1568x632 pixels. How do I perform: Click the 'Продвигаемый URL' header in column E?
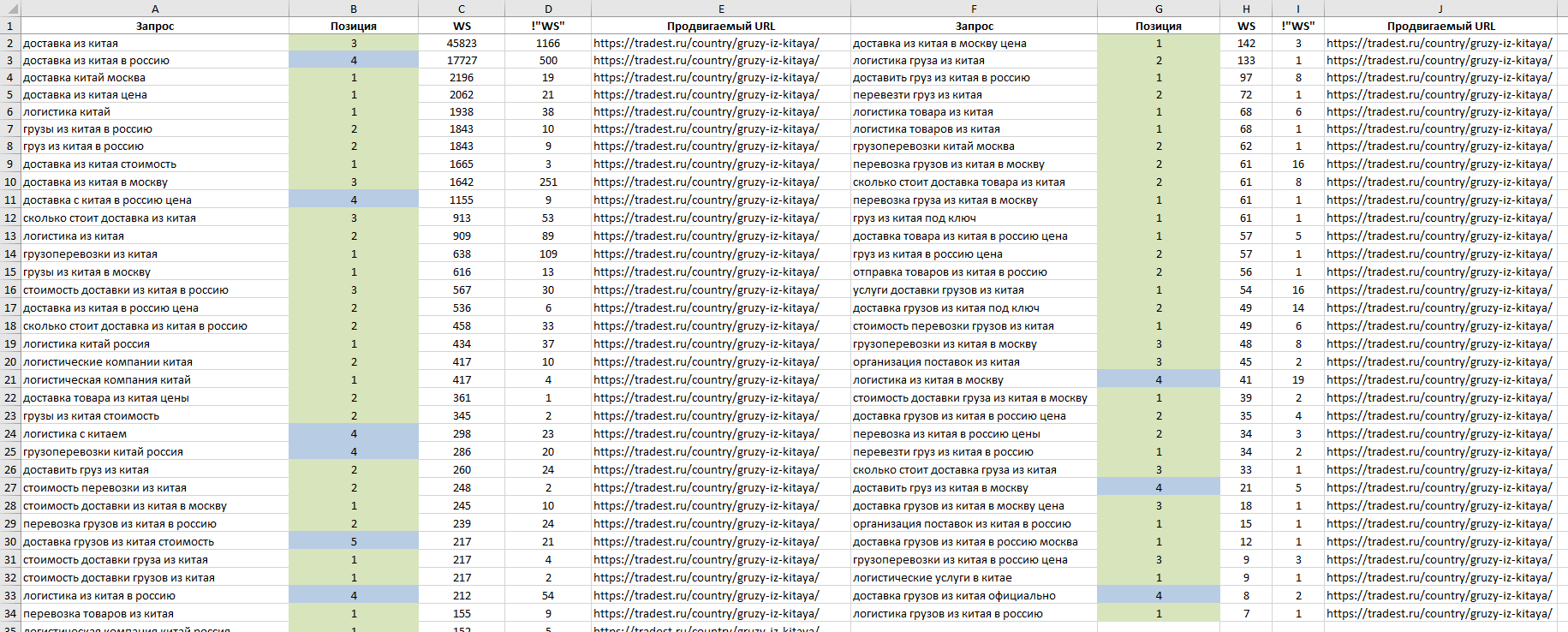[x=720, y=27]
